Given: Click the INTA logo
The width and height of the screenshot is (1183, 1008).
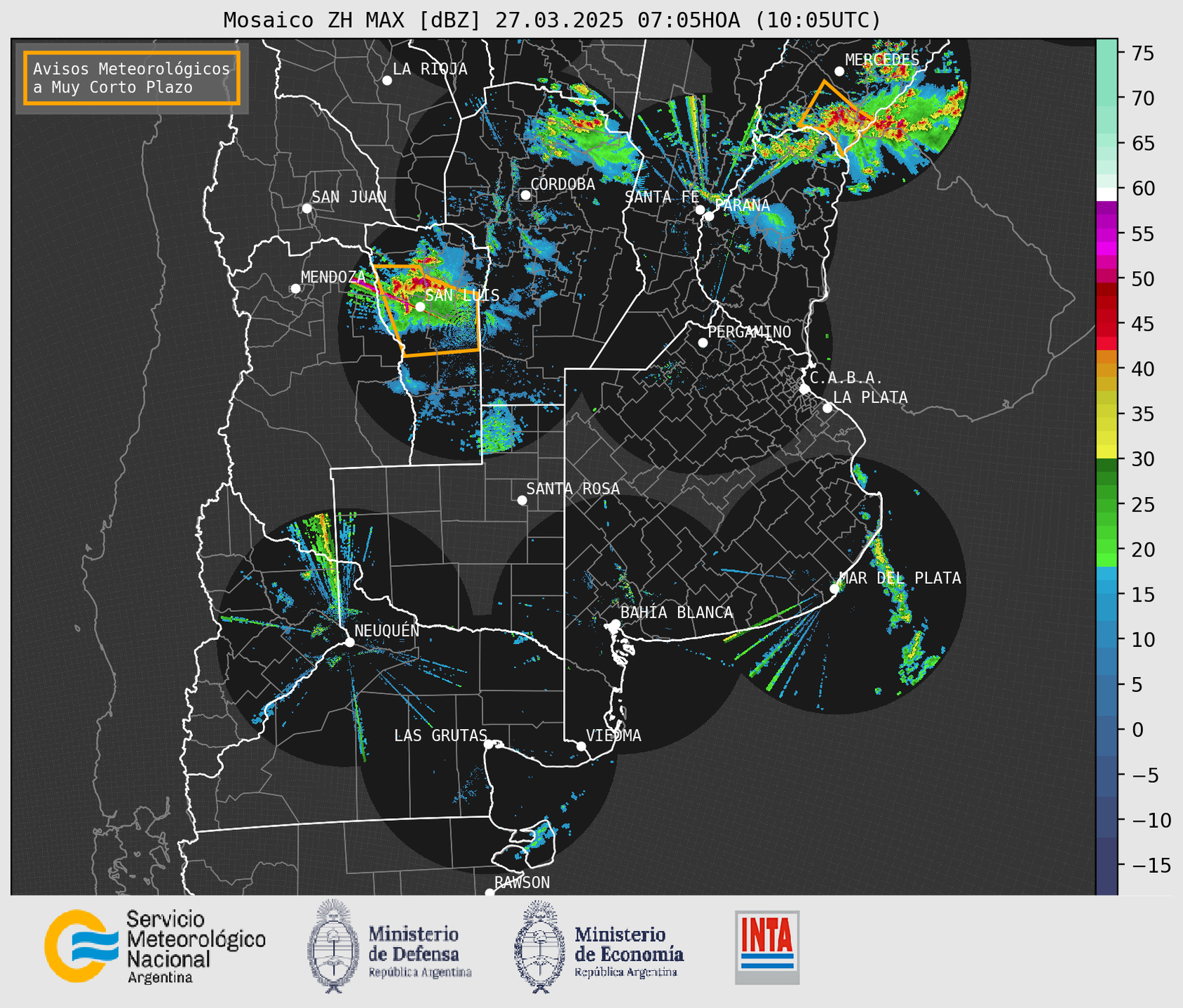Looking at the screenshot, I should [767, 948].
